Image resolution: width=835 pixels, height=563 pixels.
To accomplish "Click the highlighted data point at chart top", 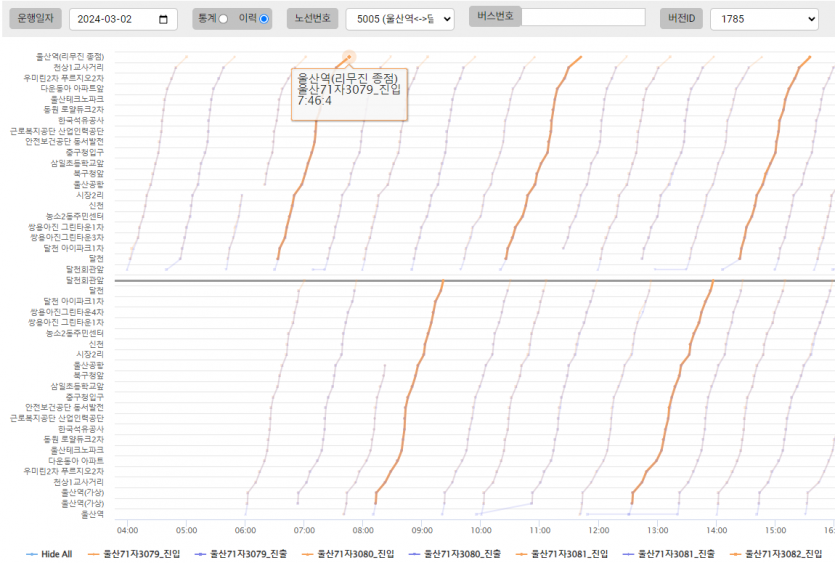I will tap(349, 57).
